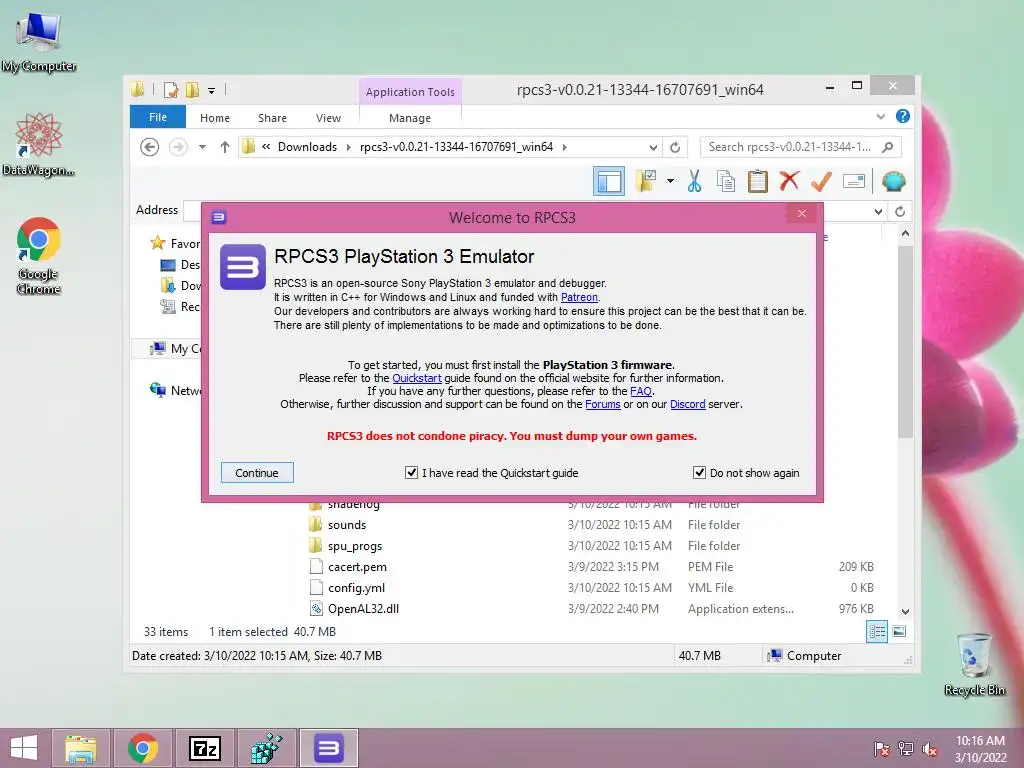Image resolution: width=1024 pixels, height=768 pixels.
Task: Click the search magnifier icon
Action: [888, 147]
